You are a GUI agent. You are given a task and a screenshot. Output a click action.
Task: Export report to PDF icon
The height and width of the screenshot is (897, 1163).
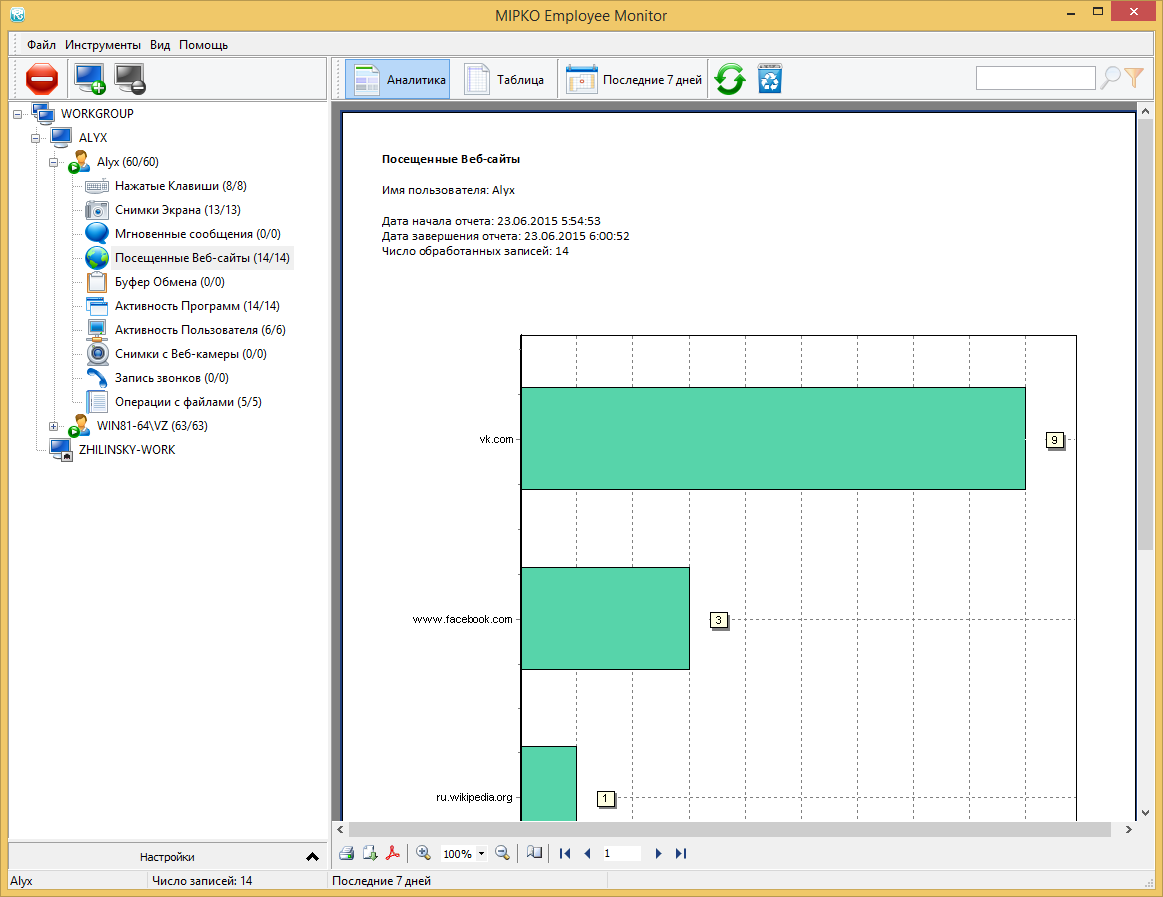tap(394, 853)
